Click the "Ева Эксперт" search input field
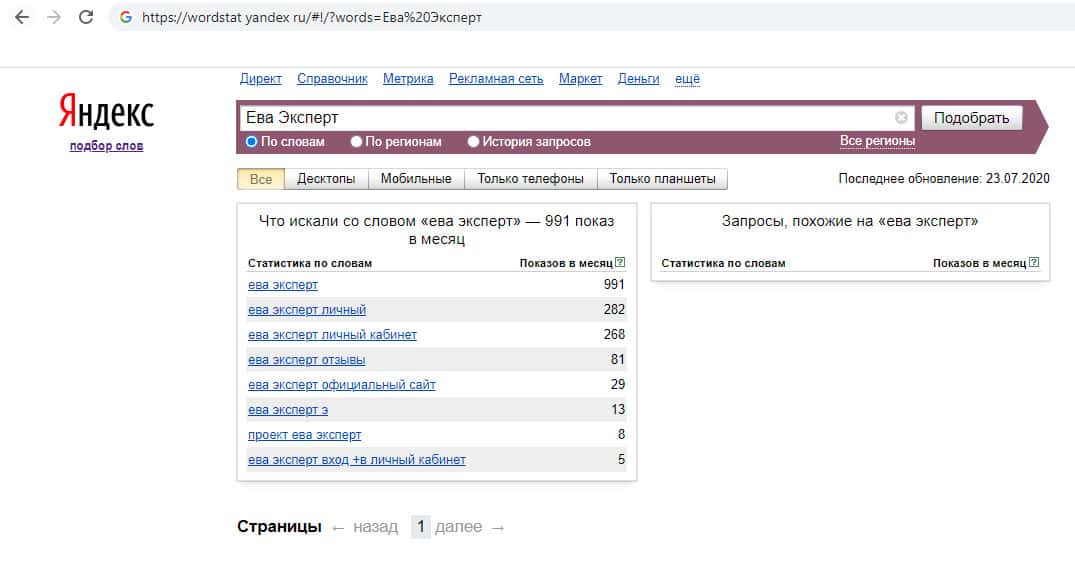Screen dimensions: 1075x568 point(560,117)
